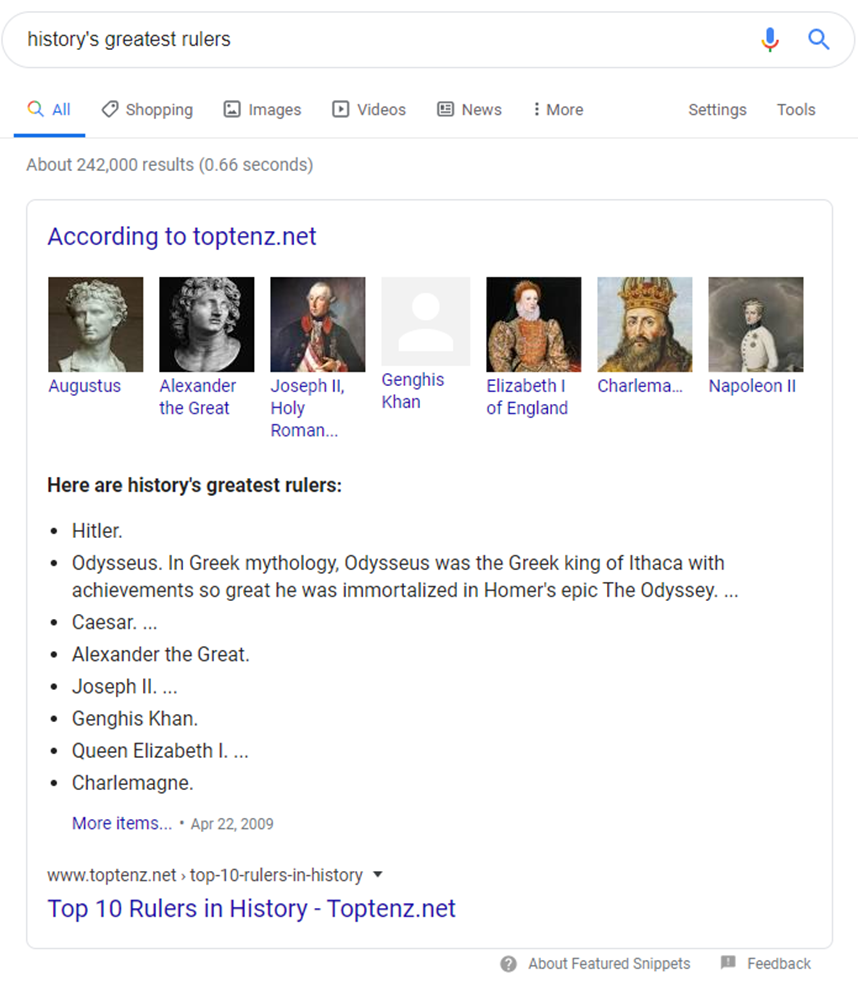Open the 'Charlema...' name link
Image resolution: width=858 pixels, height=983 pixels.
tap(640, 386)
